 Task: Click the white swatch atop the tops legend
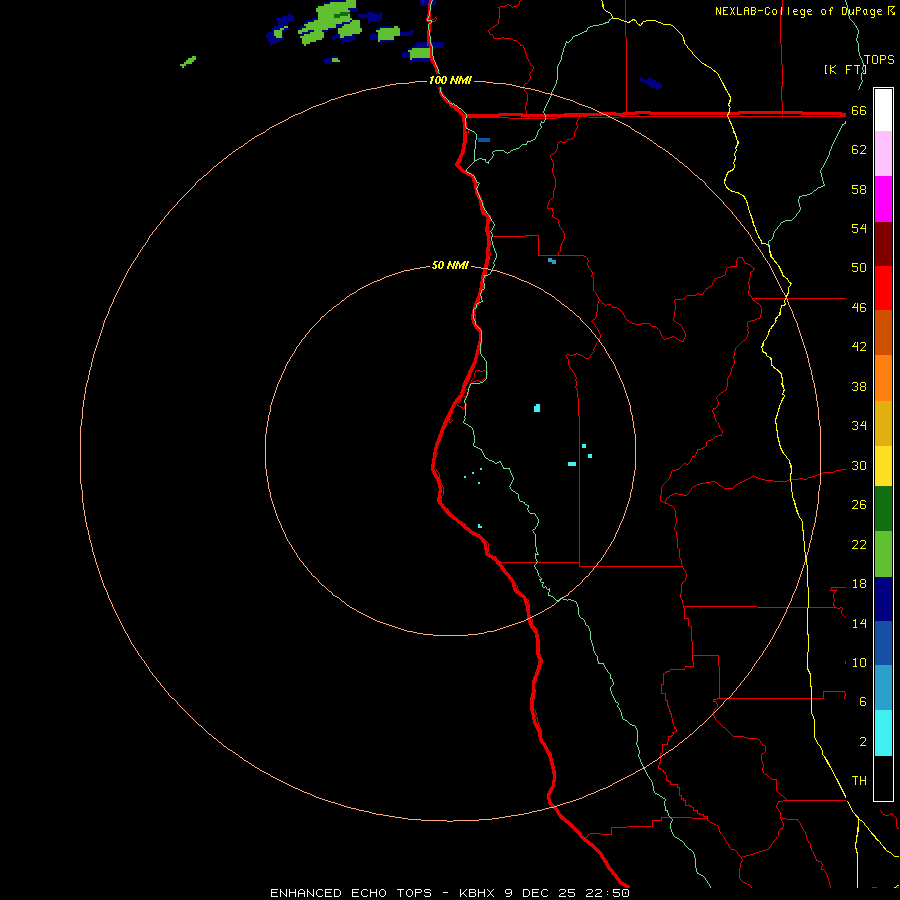[883, 110]
